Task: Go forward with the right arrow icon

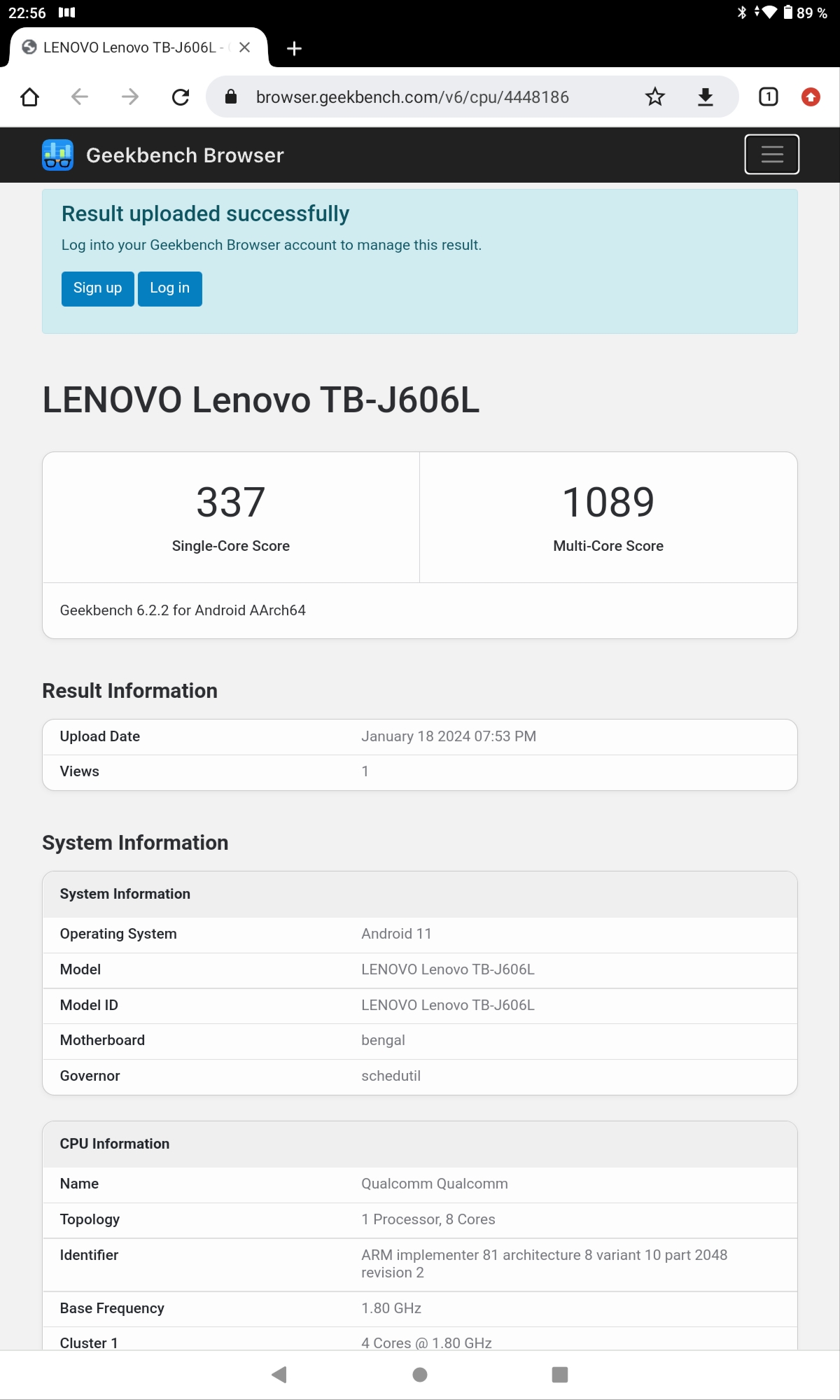Action: (x=130, y=97)
